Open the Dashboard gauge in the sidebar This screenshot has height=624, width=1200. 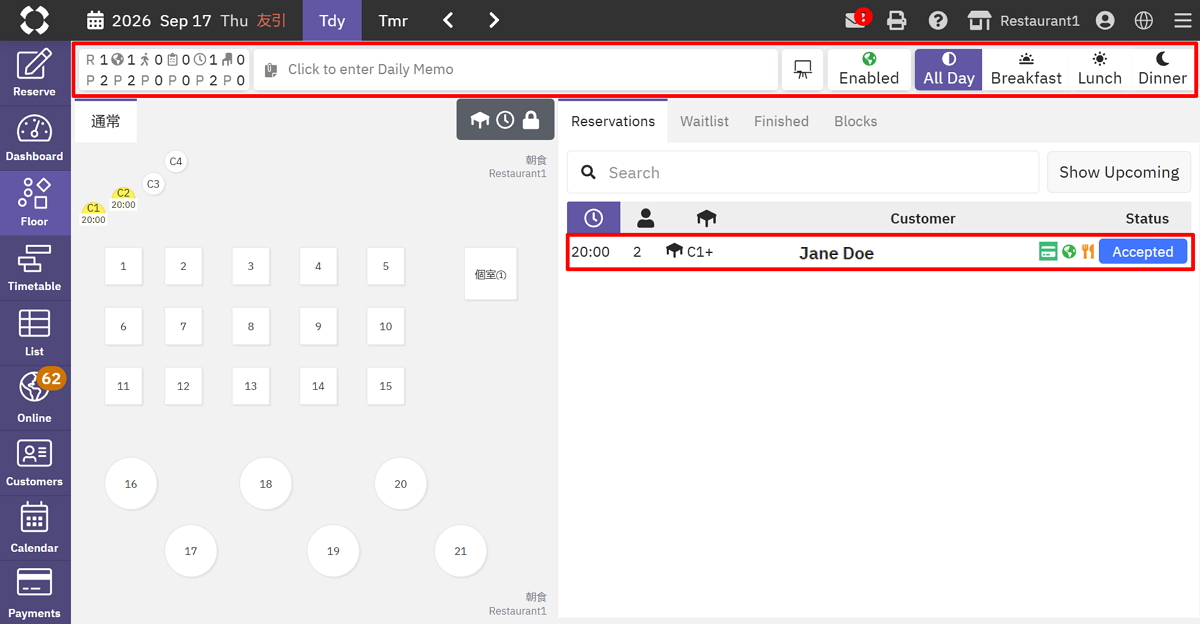coord(35,138)
